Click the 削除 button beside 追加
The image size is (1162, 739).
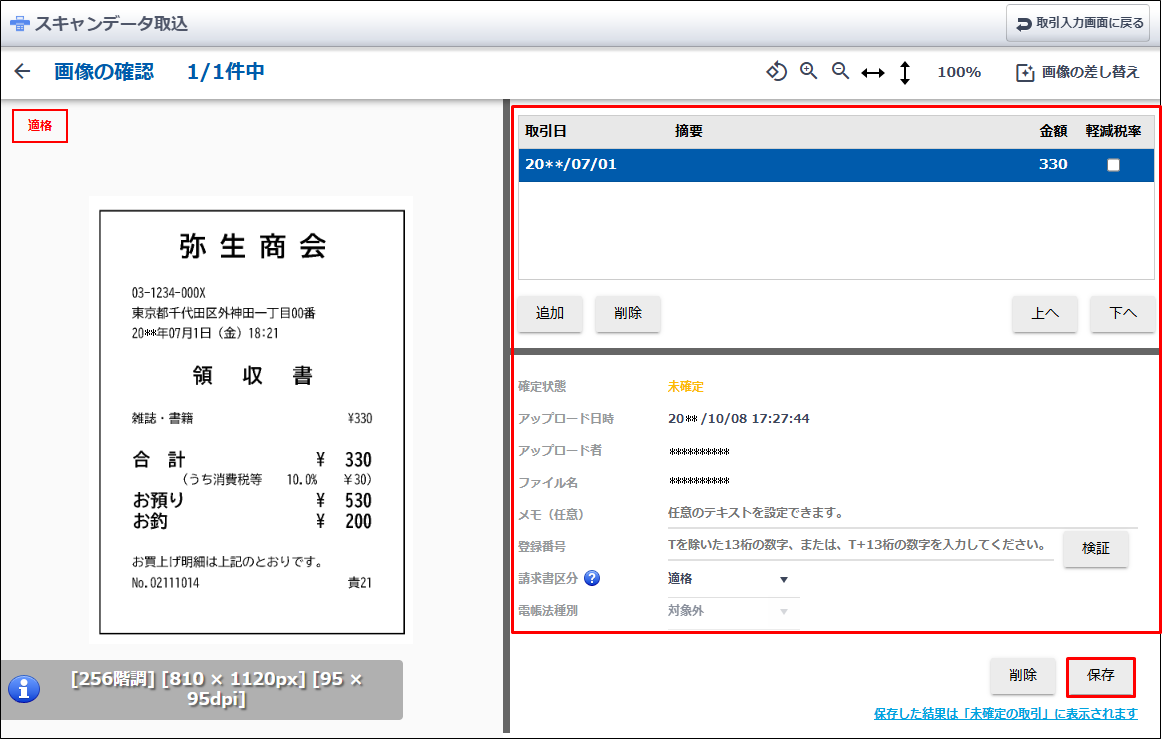tap(628, 314)
